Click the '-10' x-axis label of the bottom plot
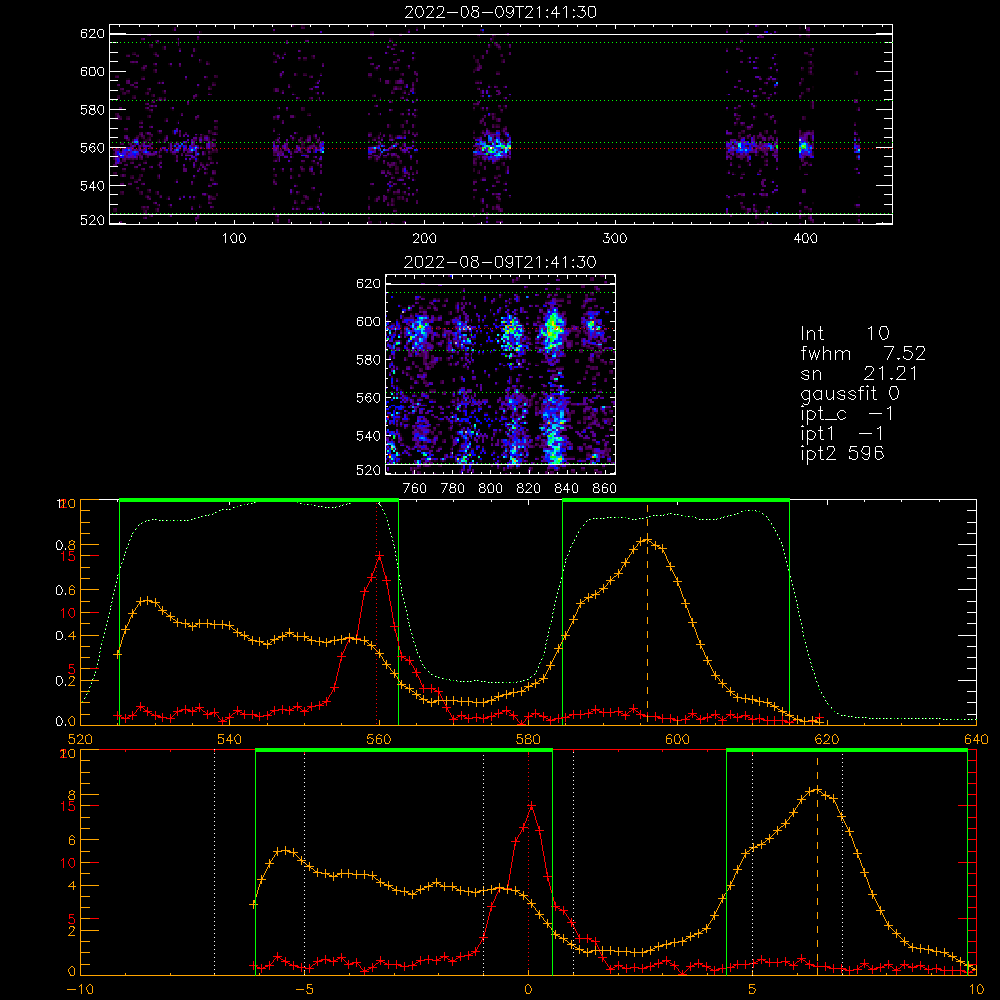The height and width of the screenshot is (1000, 1000). pos(80,990)
